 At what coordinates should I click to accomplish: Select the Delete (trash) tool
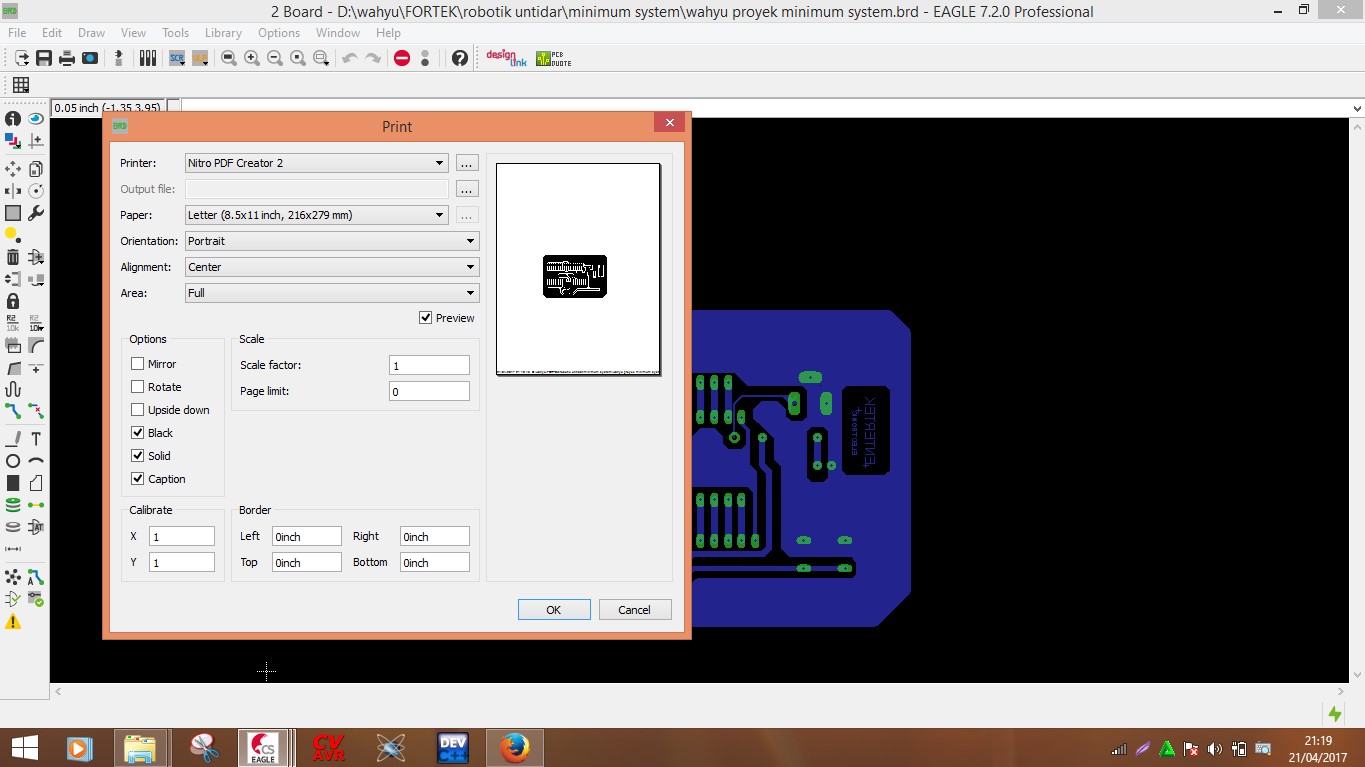pos(12,256)
